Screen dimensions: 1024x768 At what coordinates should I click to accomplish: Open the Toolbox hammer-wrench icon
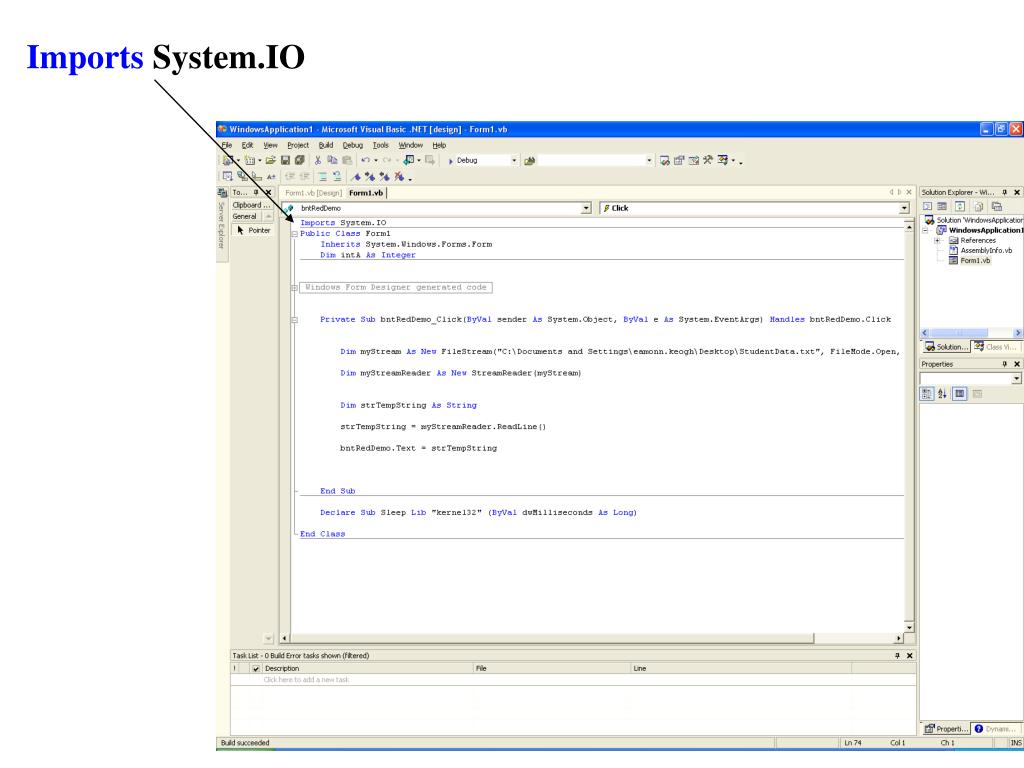click(x=707, y=160)
